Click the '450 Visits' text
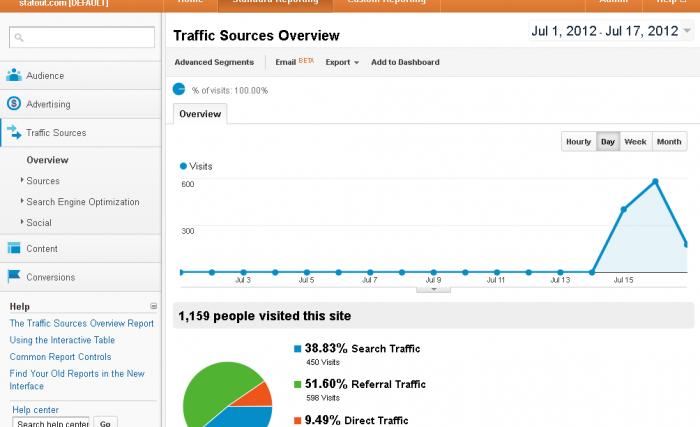 323,362
